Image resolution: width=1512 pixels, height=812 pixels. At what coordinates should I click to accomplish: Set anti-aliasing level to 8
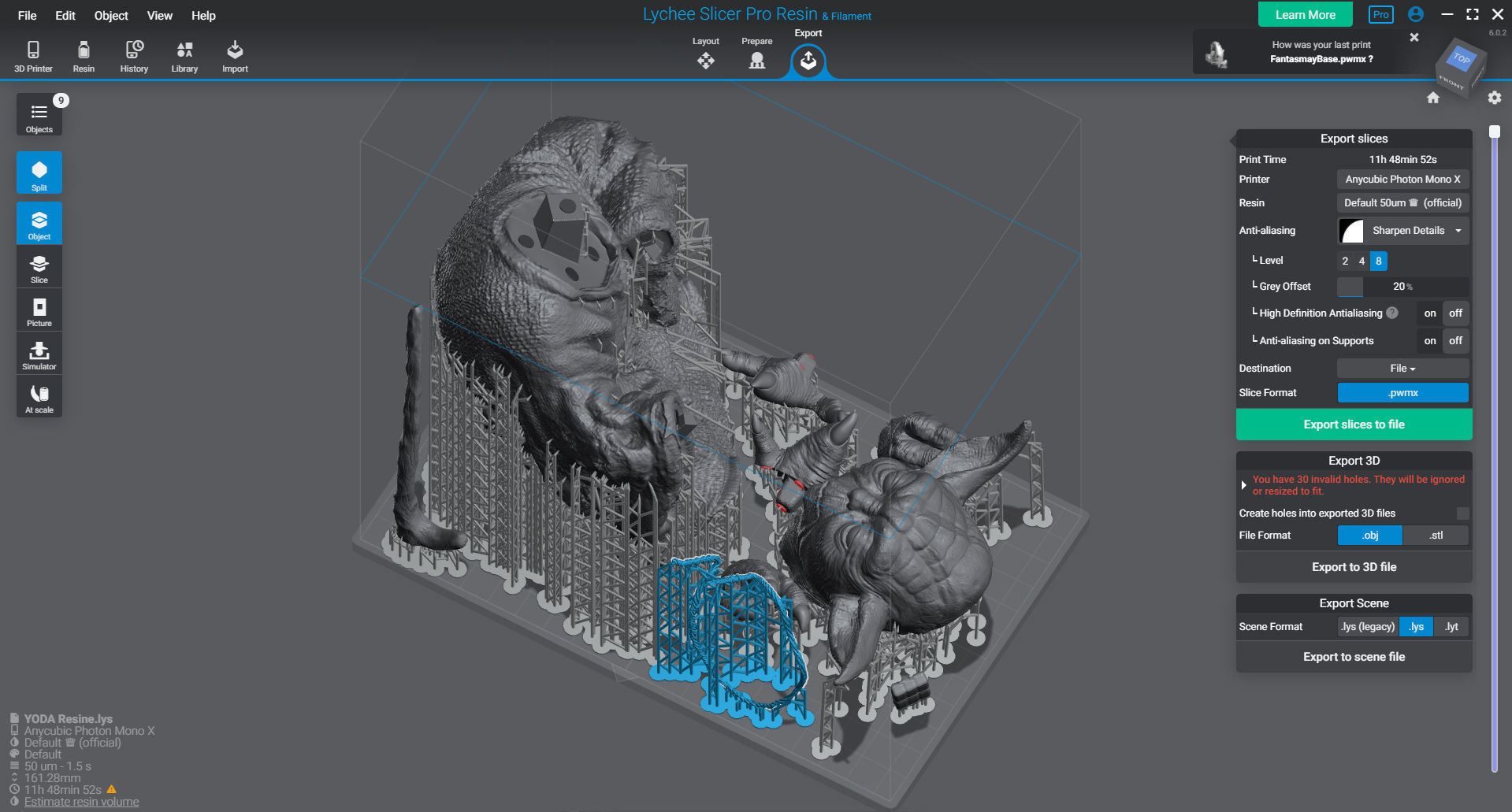(1379, 261)
